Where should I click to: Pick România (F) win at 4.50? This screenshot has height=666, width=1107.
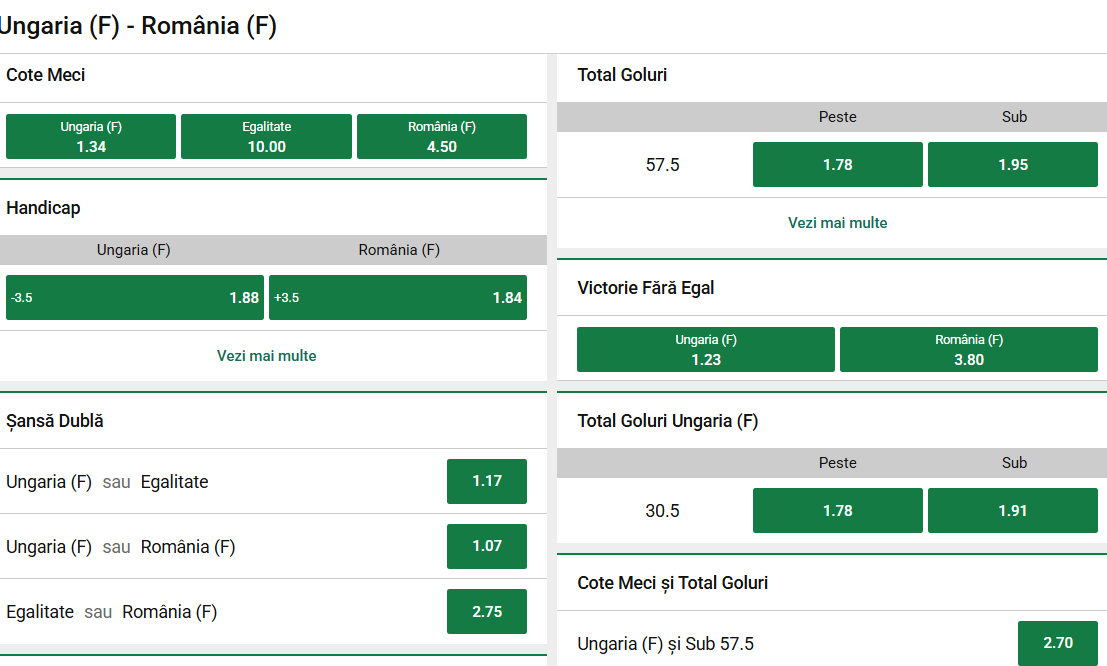[x=442, y=137]
